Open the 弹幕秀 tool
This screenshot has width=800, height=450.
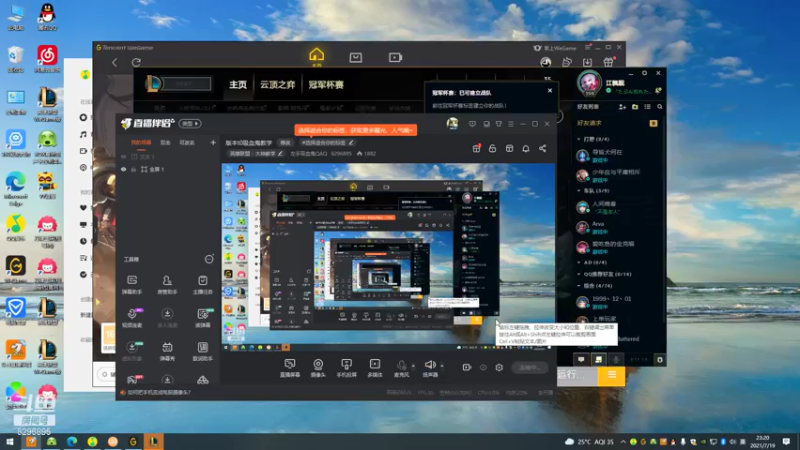(x=167, y=351)
